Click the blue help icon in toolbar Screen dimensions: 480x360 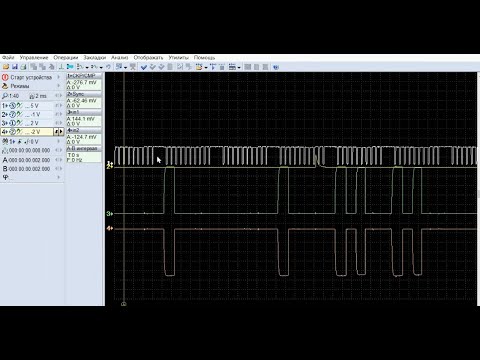[276, 67]
